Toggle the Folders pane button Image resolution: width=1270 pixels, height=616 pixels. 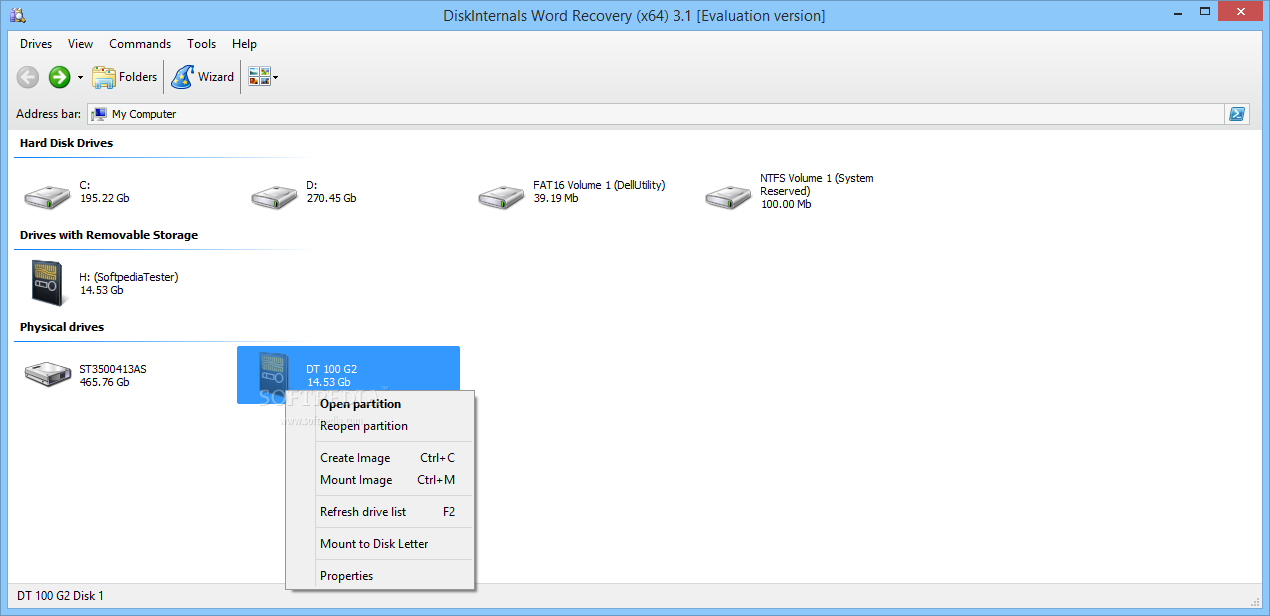click(x=125, y=77)
